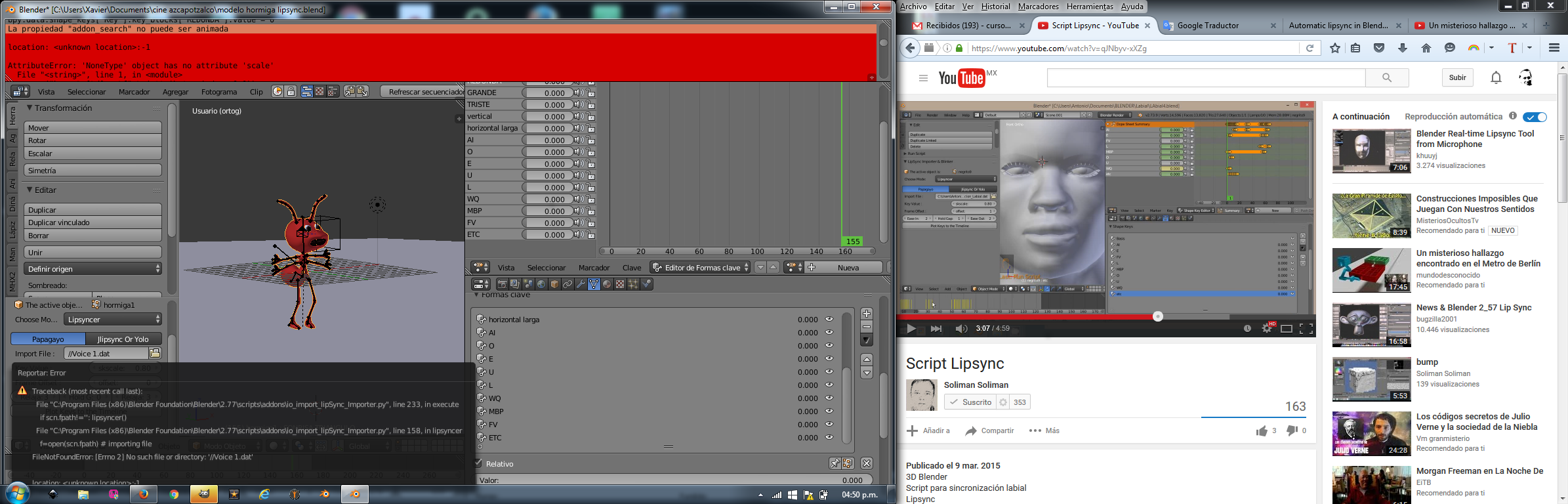Browse for Import File folder icon
Screen dimensions: 1568x504
155,353
